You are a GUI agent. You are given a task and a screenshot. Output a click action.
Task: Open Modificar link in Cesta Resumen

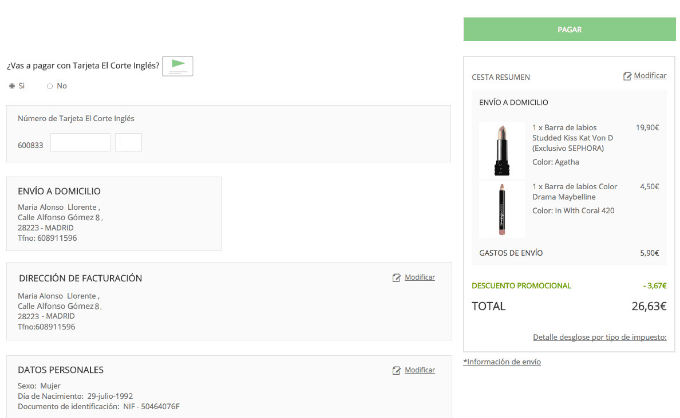[650, 75]
